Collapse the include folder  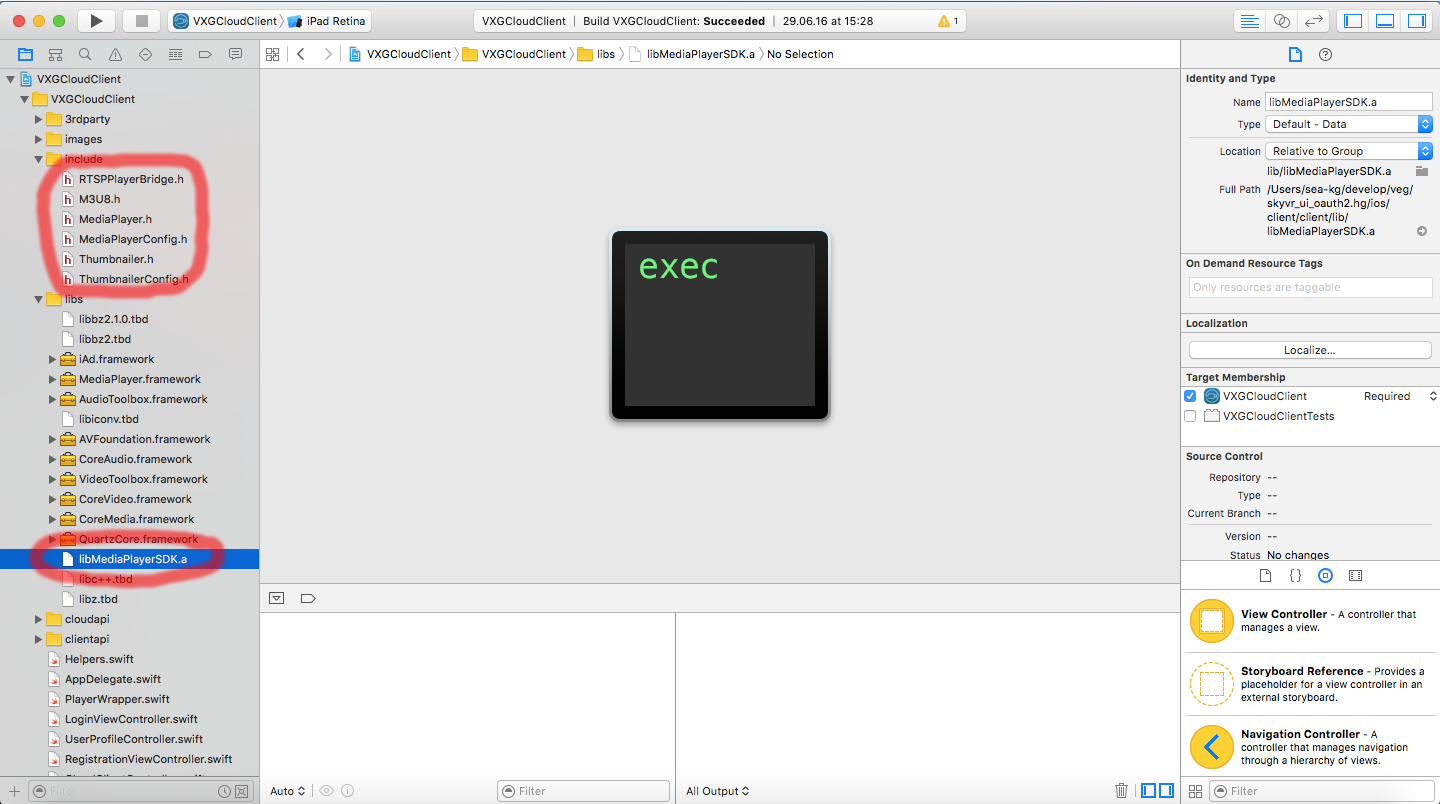tap(39, 159)
